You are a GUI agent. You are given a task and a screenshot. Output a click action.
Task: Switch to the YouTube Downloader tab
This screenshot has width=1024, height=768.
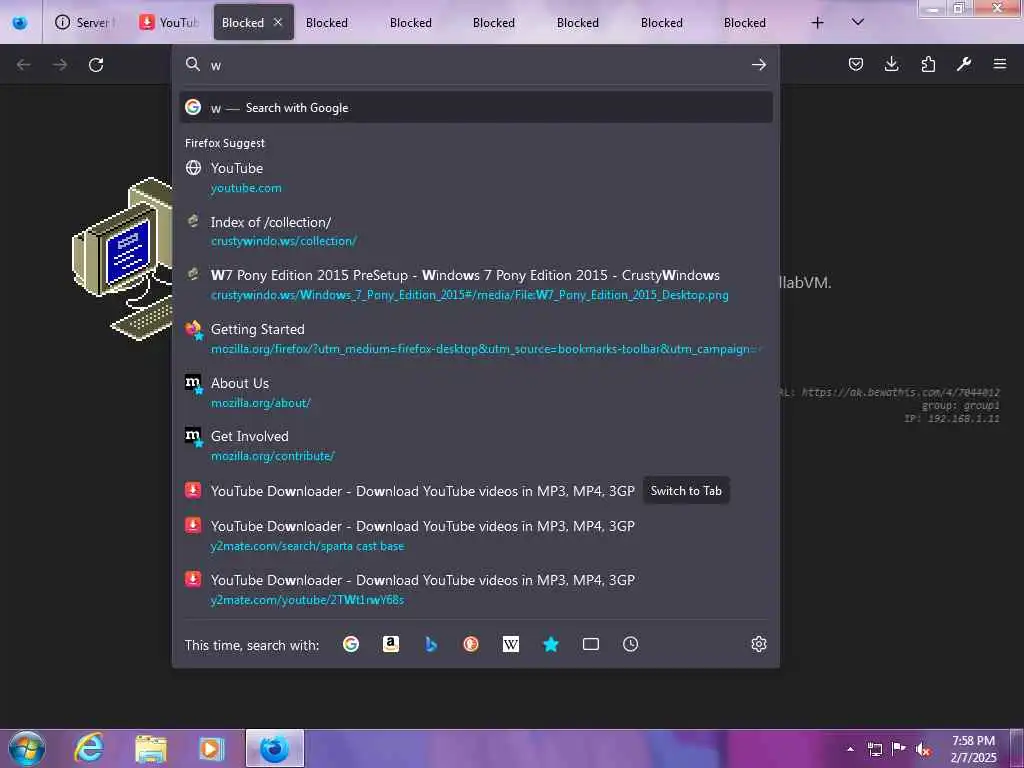[x=170, y=22]
